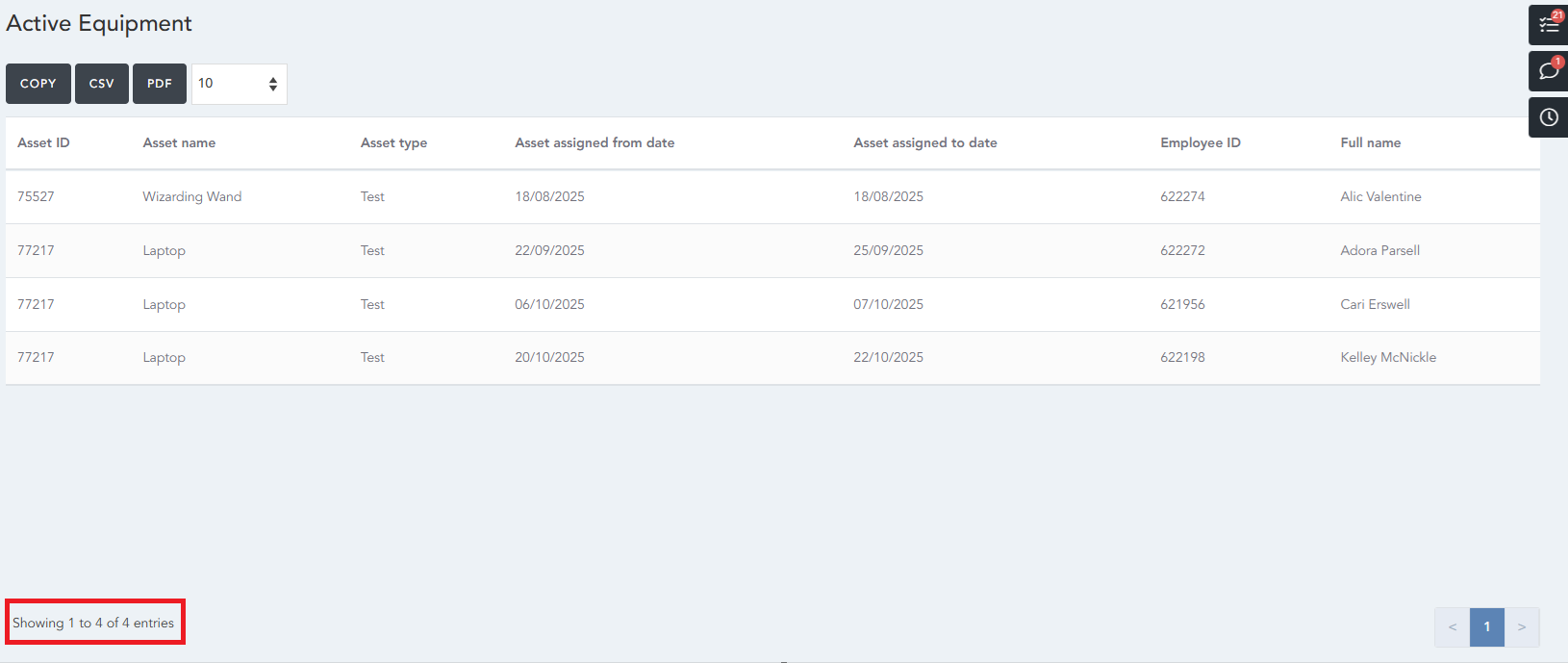Viewport: 1568px width, 663px height.
Task: Click the Kelley McNickle name cell
Action: (1387, 357)
